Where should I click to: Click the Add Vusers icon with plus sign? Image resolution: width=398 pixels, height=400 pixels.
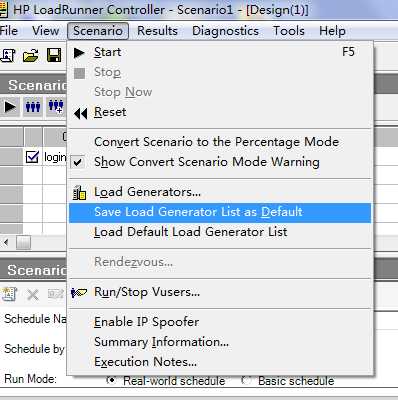[55, 107]
